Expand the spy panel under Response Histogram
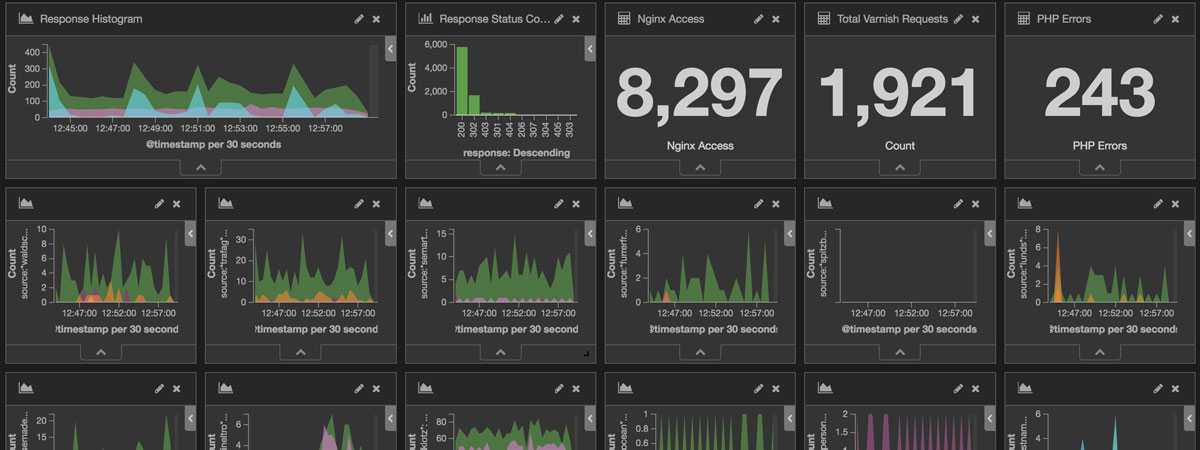This screenshot has width=1200, height=450. click(x=201, y=168)
